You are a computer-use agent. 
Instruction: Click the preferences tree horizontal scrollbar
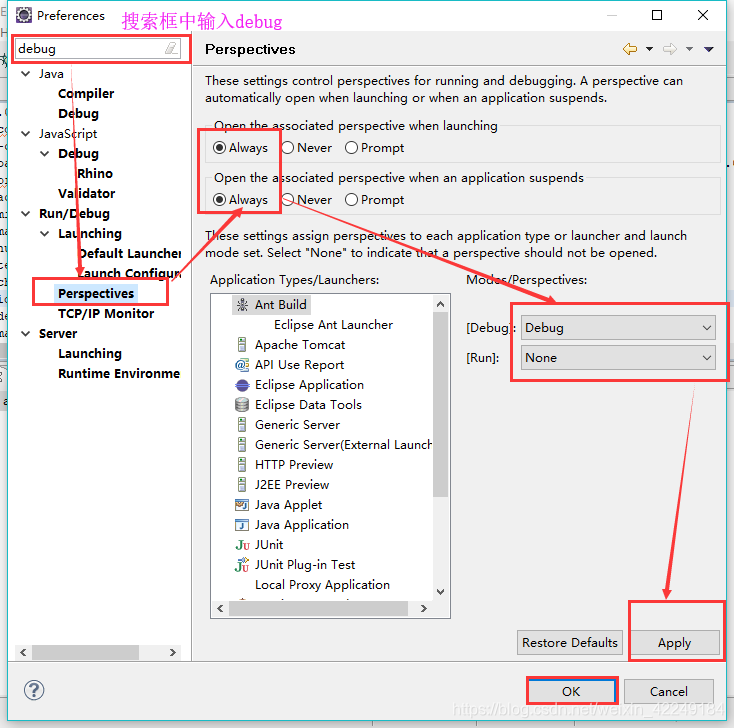click(85, 652)
